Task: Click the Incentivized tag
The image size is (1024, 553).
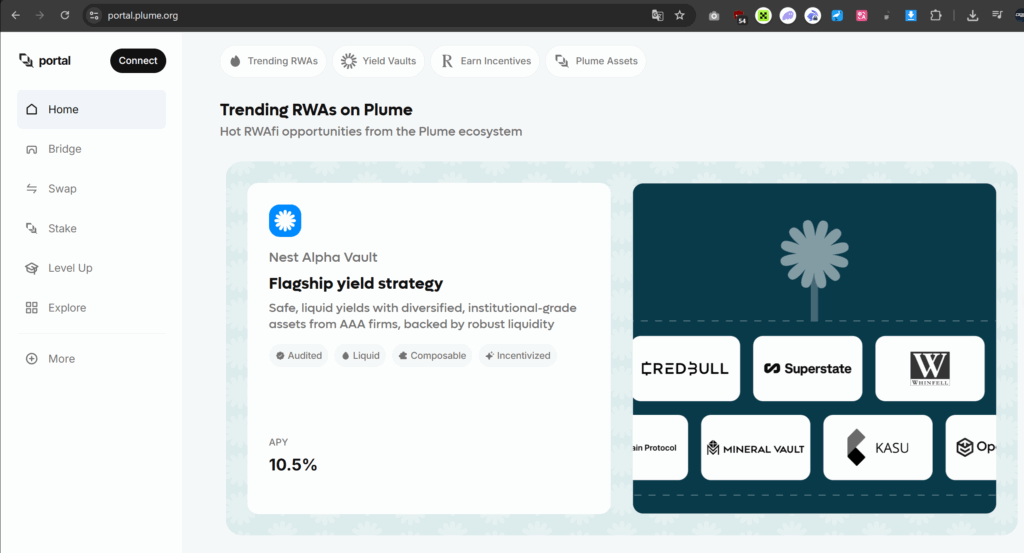Action: 518,356
